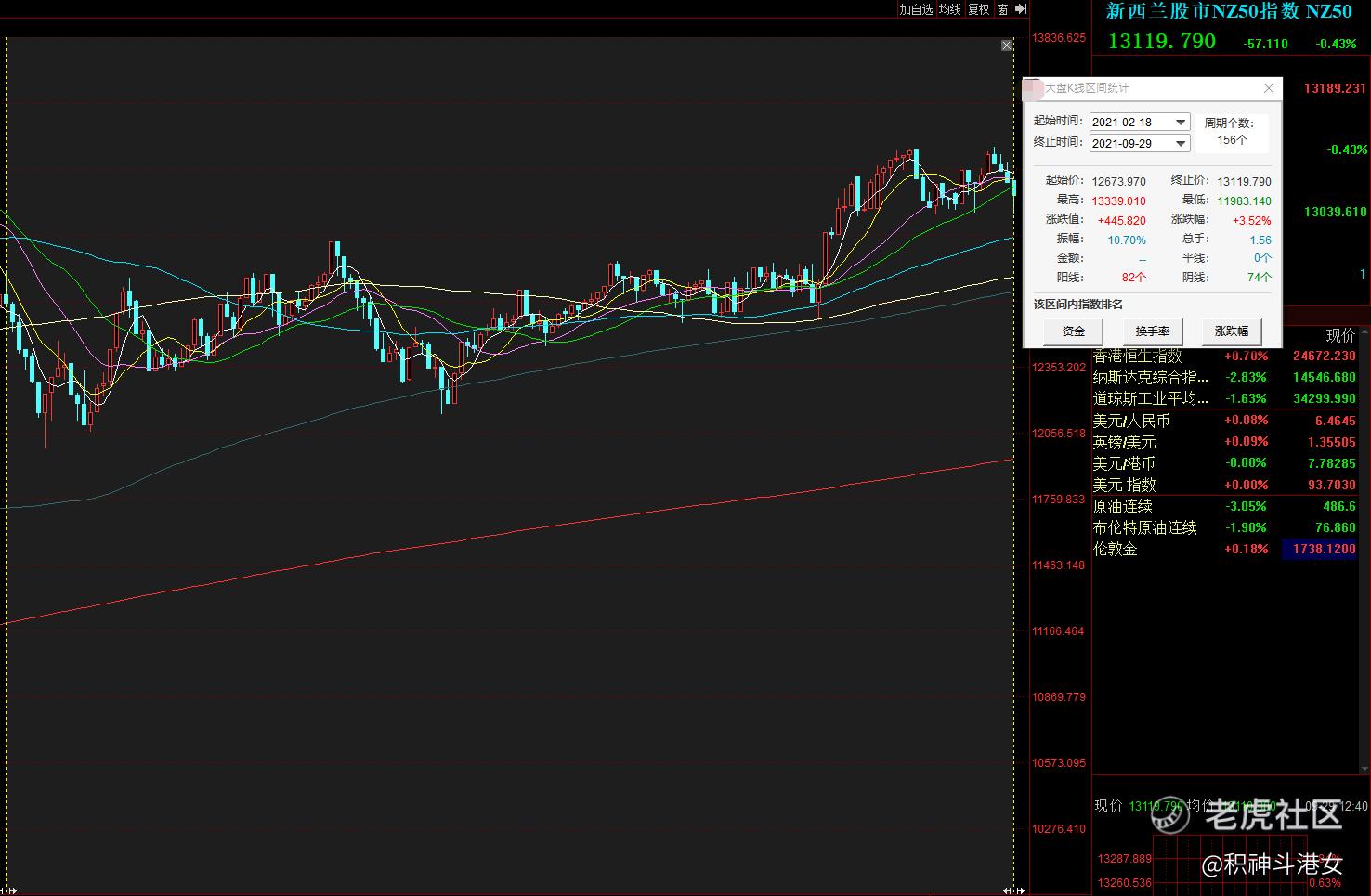The width and height of the screenshot is (1371, 896).
Task: Click the 涨跌幅 ranking button
Action: [1232, 331]
